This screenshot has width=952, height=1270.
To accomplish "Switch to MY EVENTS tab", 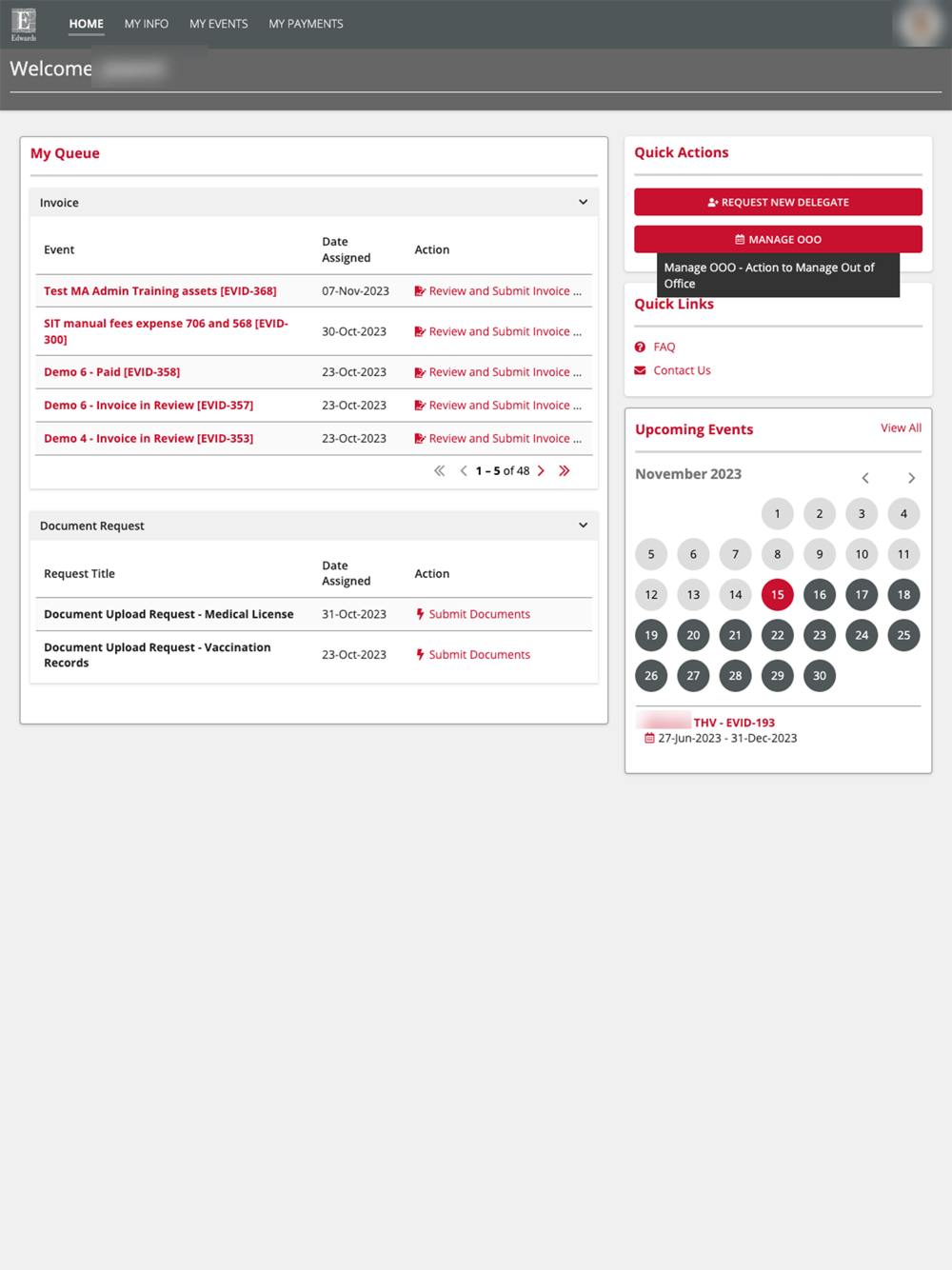I will point(219,24).
